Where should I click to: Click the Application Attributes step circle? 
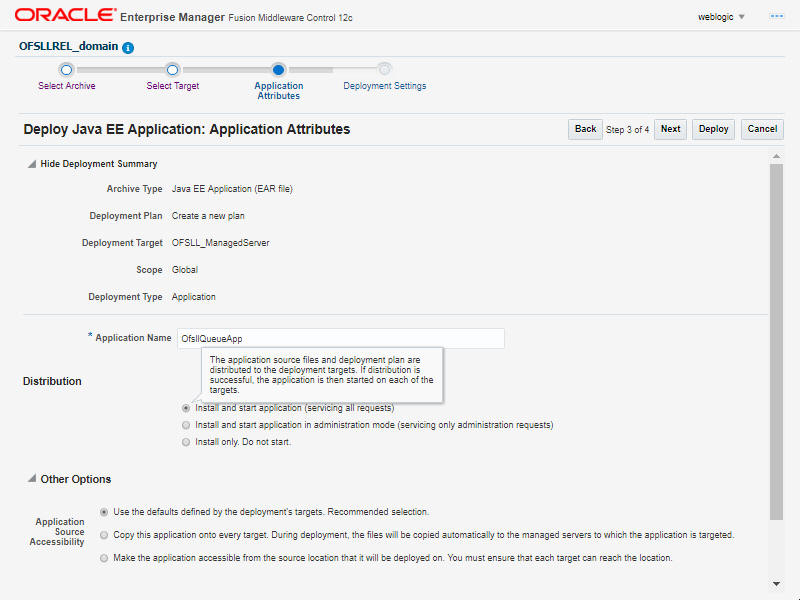278,69
